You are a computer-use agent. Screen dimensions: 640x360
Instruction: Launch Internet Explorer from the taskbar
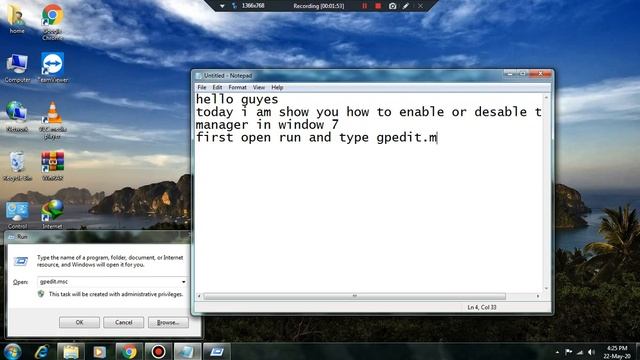(x=42, y=351)
